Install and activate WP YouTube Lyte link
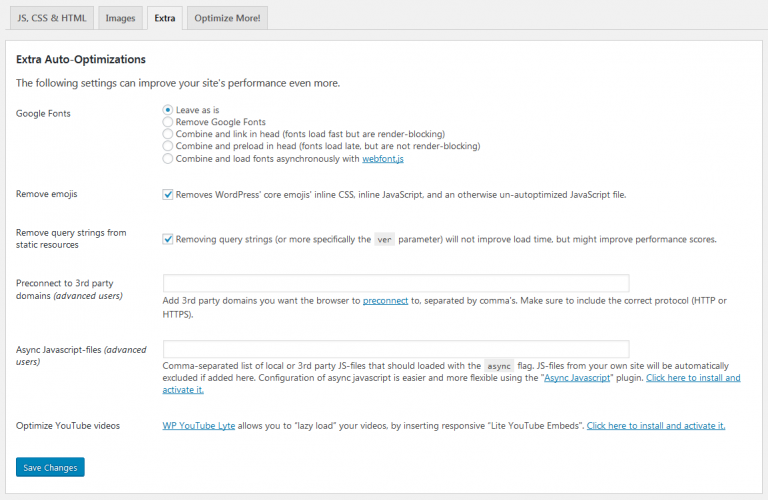768x500 pixels. tap(656, 426)
